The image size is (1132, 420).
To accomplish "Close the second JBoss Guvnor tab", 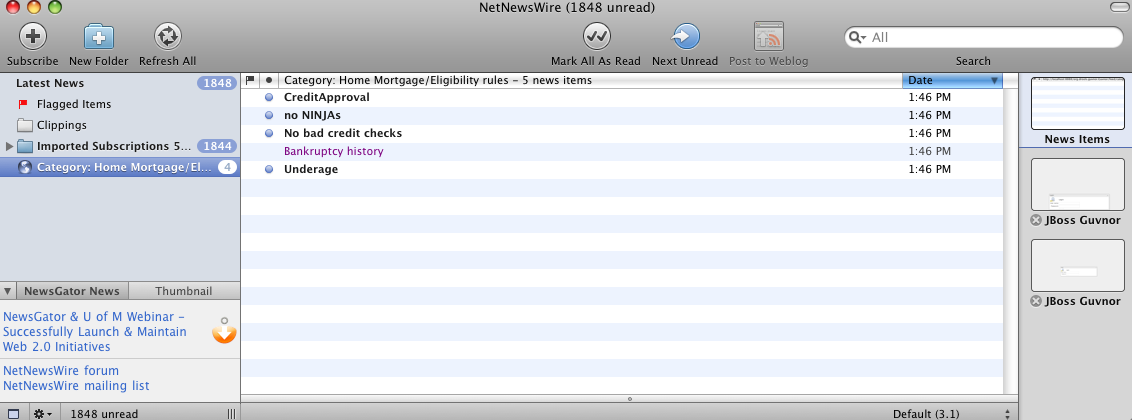I will tap(1037, 301).
